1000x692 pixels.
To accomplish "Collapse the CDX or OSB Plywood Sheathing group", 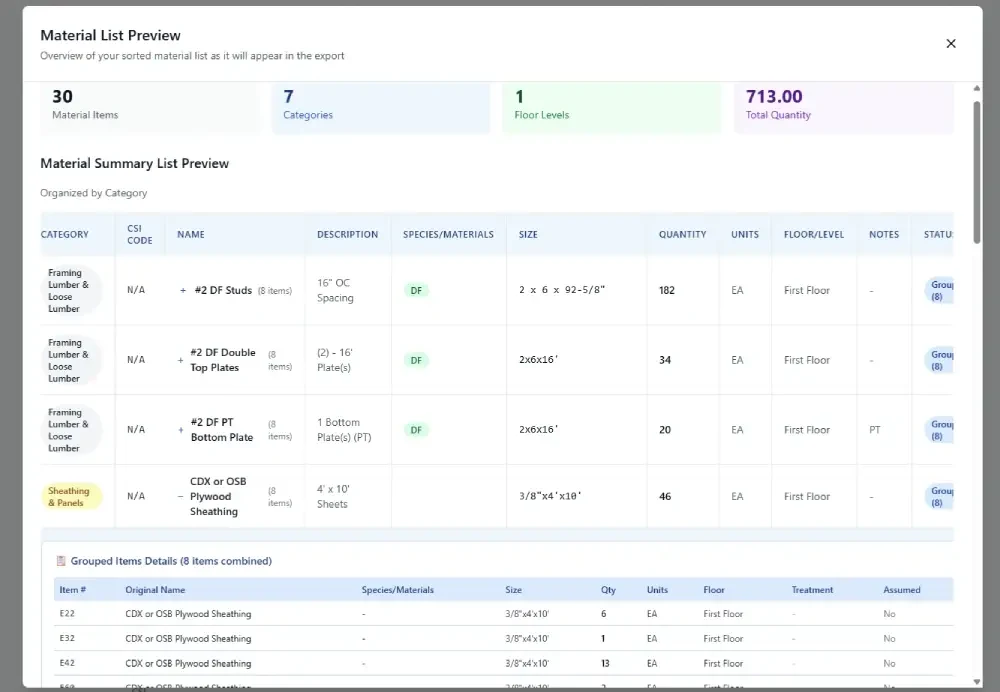I will 180,496.
